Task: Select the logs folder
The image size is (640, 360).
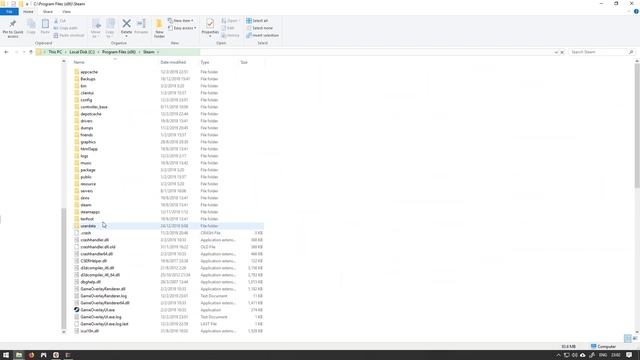Action: point(84,156)
